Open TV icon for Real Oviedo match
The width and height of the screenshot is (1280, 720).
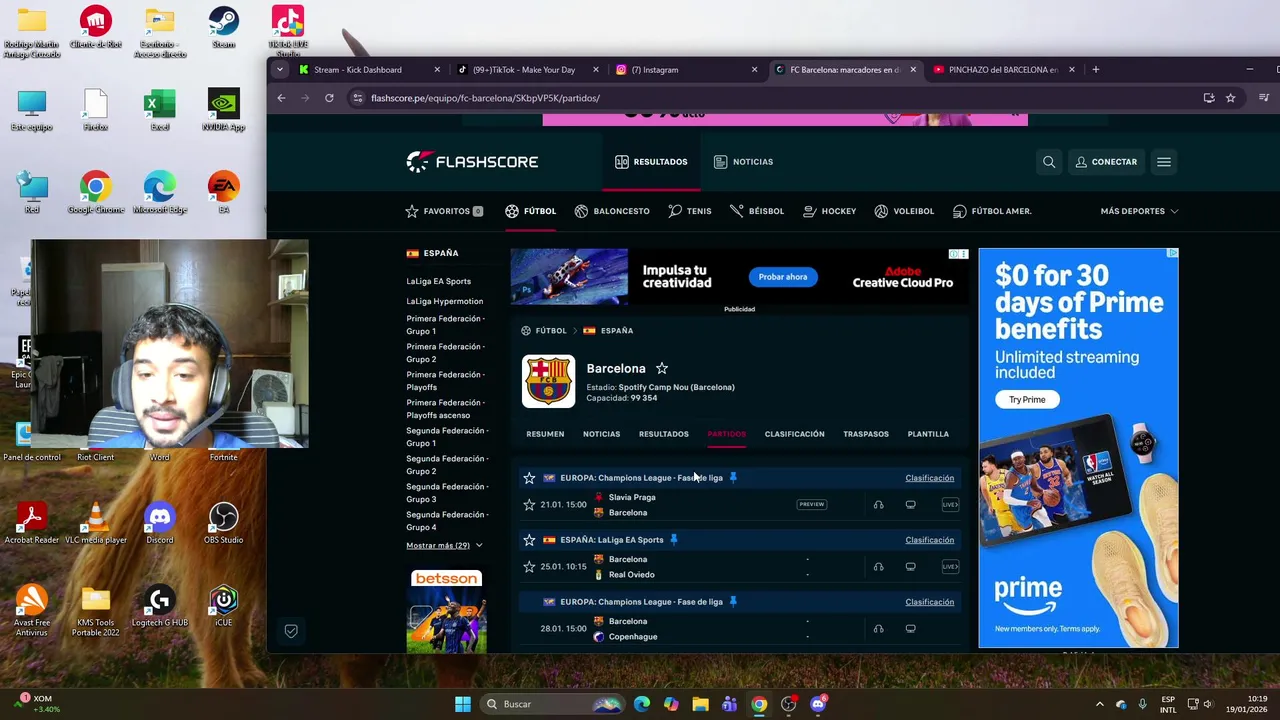(x=910, y=567)
